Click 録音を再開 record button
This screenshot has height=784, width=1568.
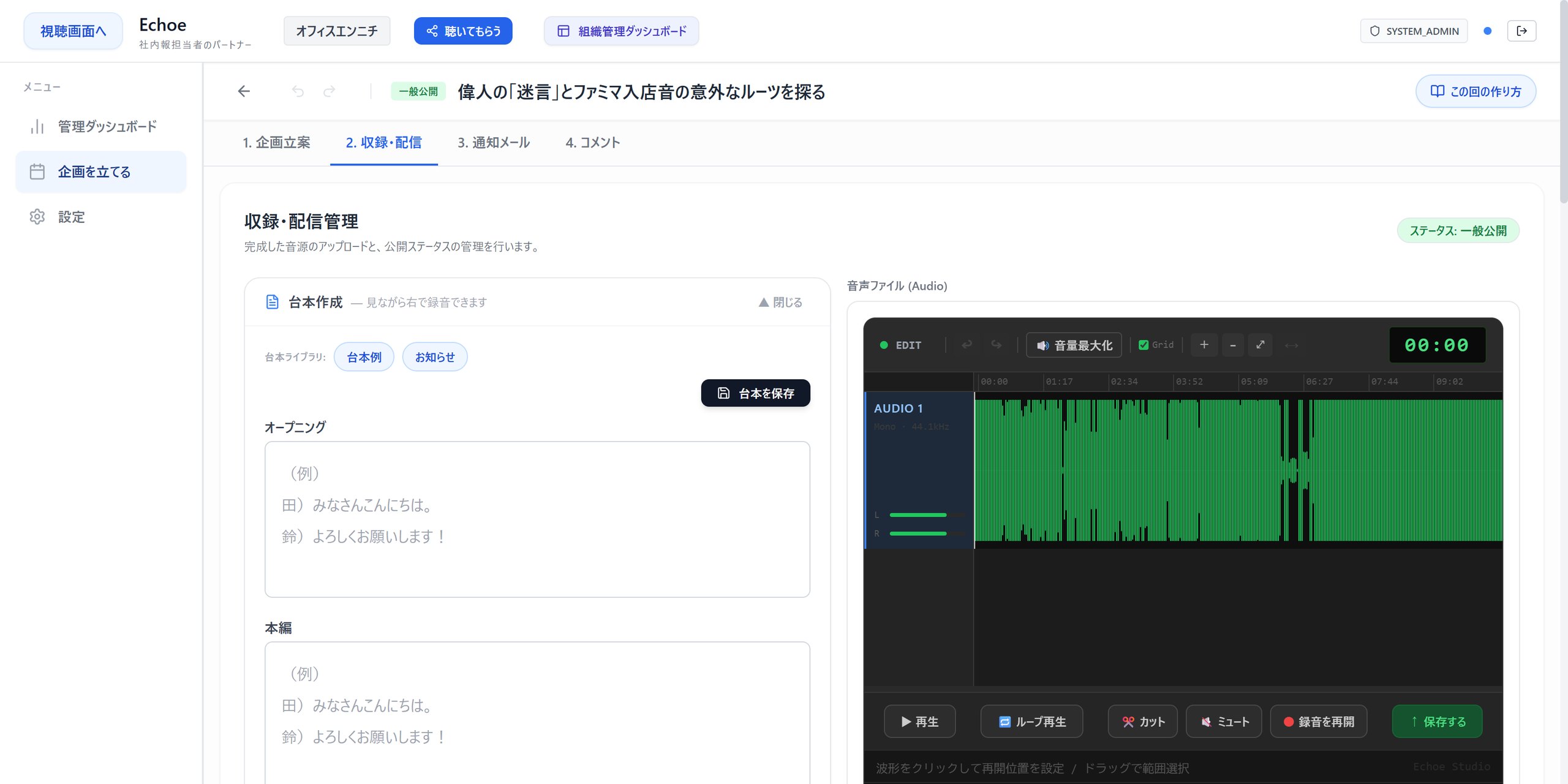pyautogui.click(x=1319, y=721)
